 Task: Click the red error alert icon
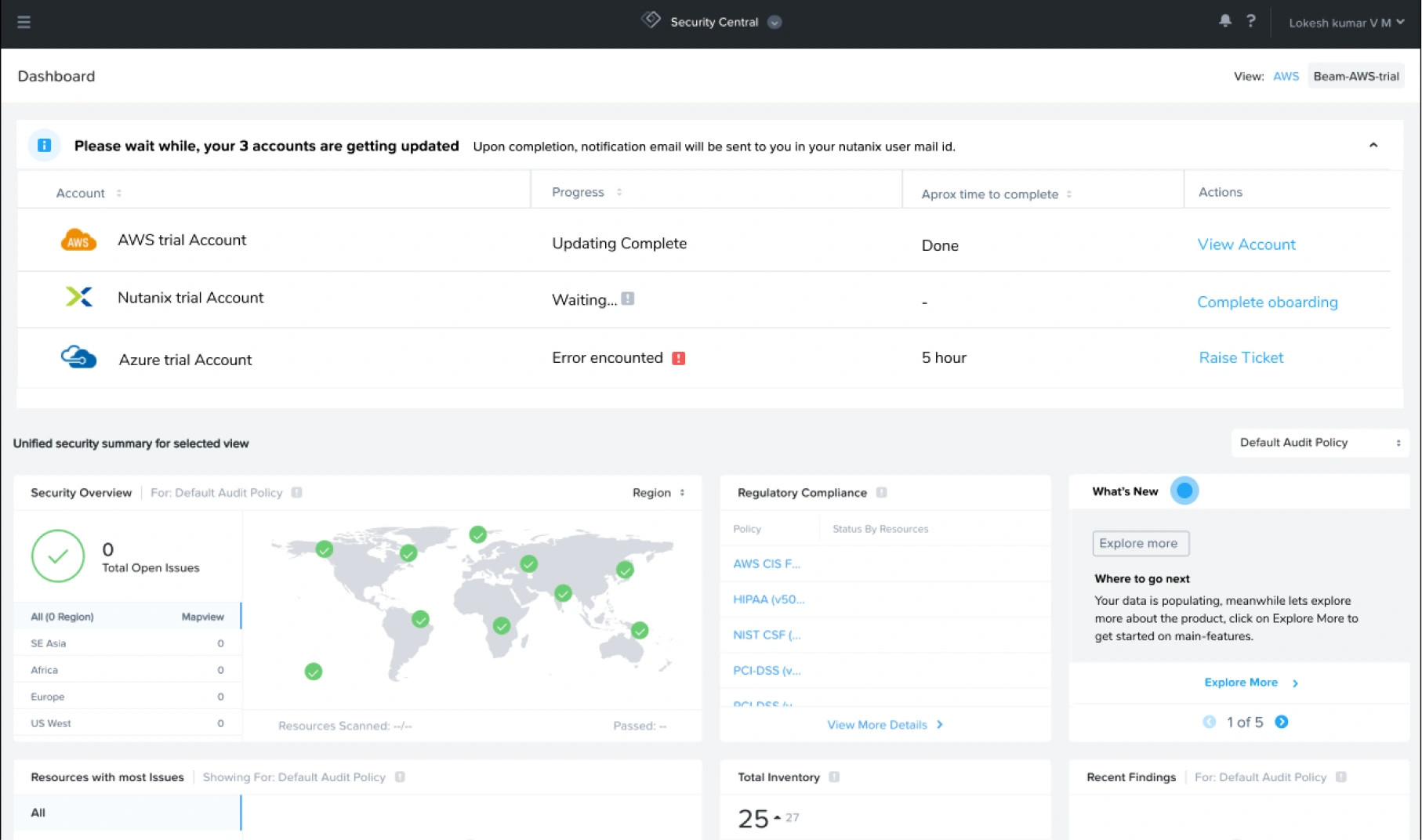point(679,358)
